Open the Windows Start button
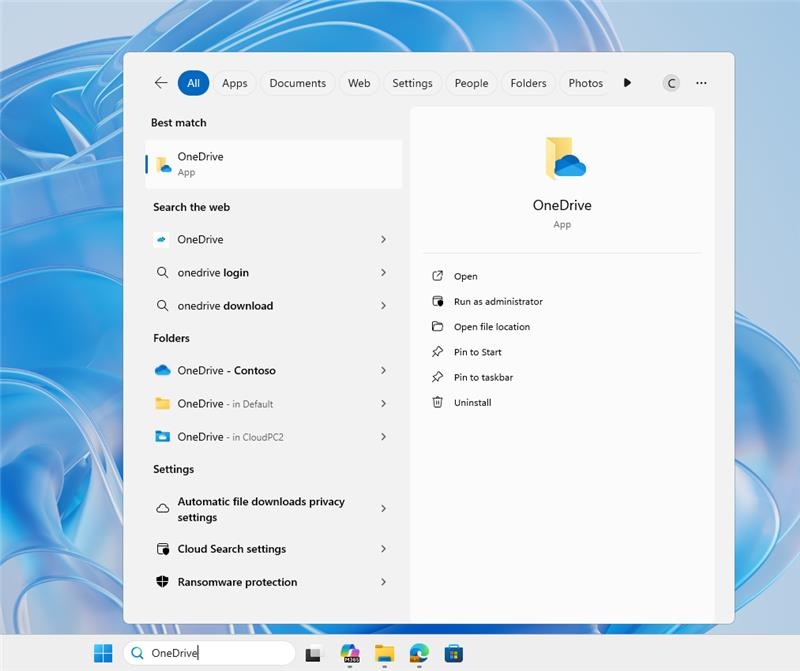Viewport: 800px width, 671px height. coord(103,653)
